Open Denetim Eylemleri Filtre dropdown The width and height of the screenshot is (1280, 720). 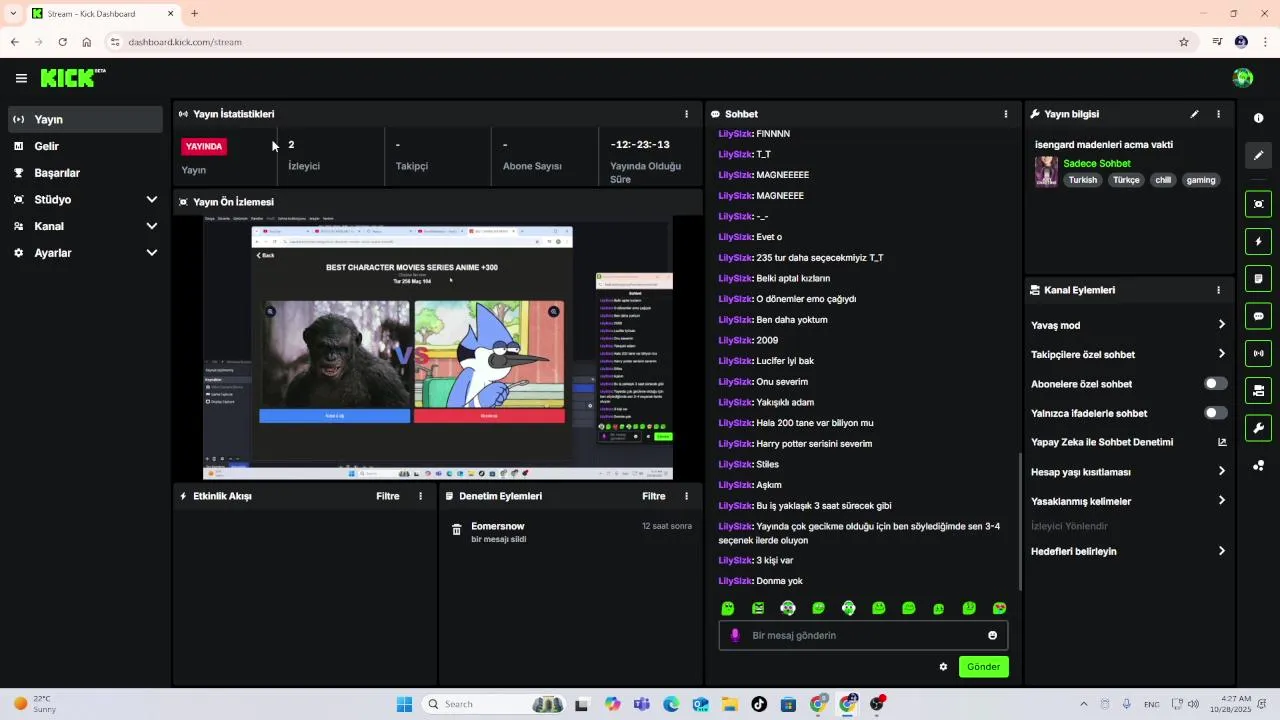(653, 496)
